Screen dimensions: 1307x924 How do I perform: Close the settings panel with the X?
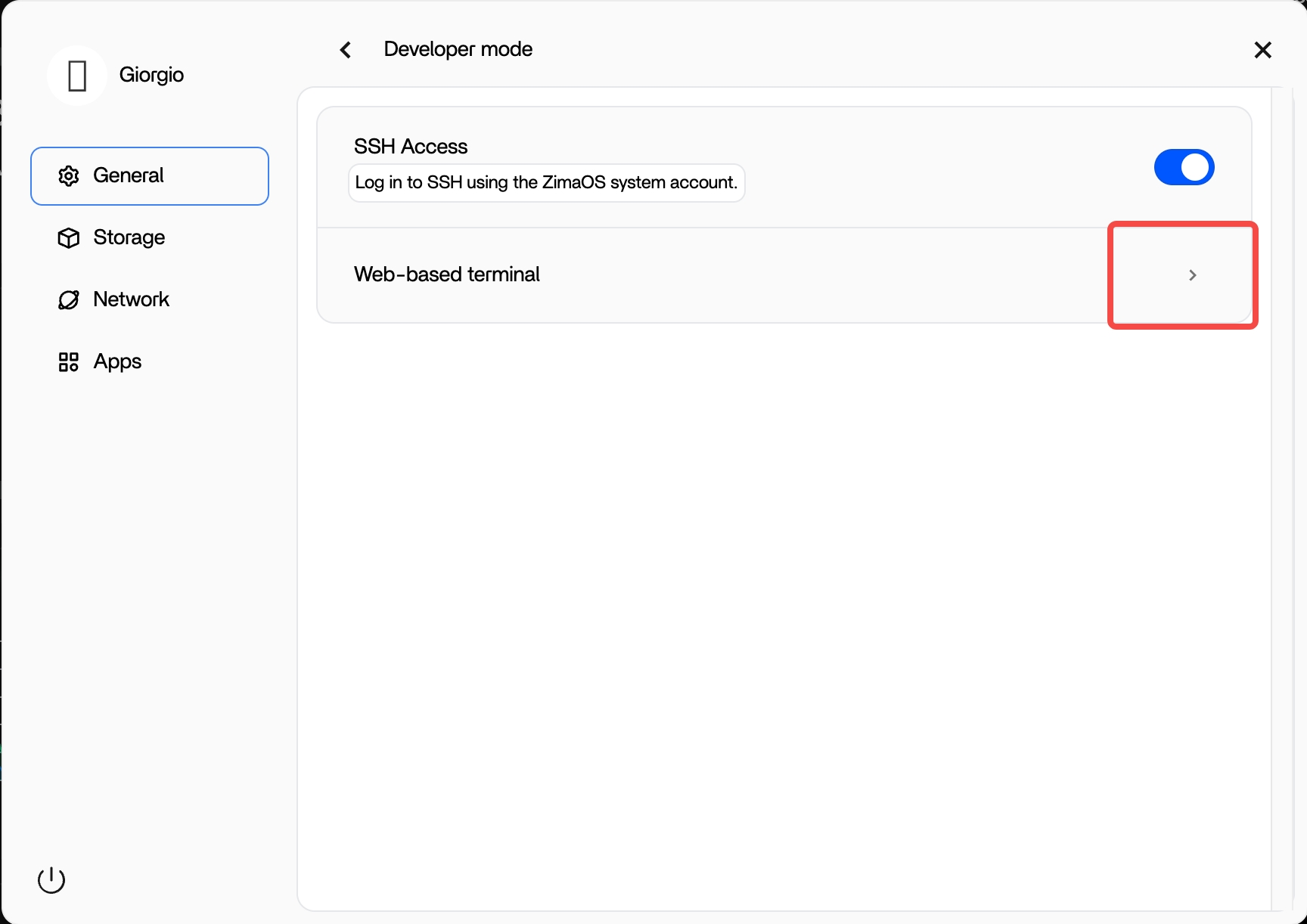(1262, 50)
